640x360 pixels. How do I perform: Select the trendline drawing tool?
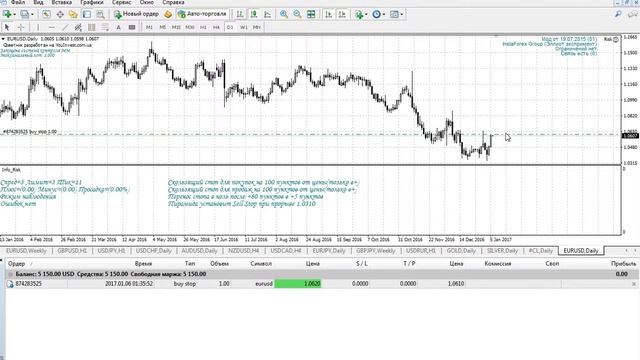click(x=65, y=27)
